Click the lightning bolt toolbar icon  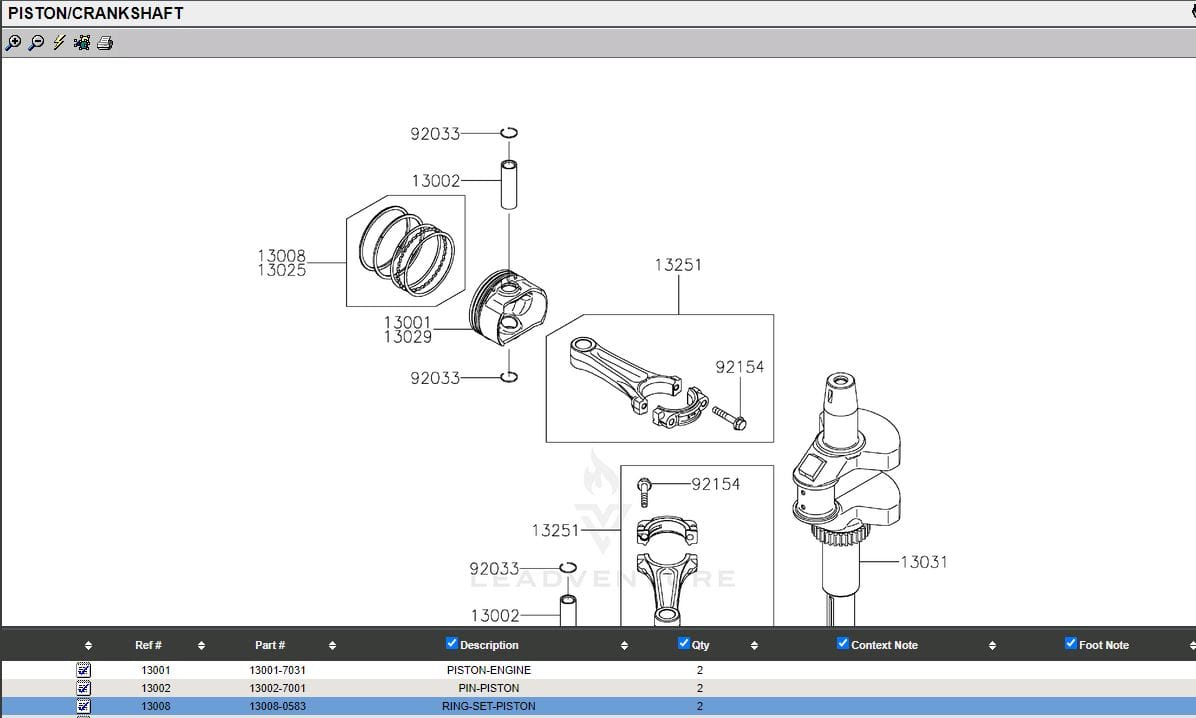click(59, 42)
